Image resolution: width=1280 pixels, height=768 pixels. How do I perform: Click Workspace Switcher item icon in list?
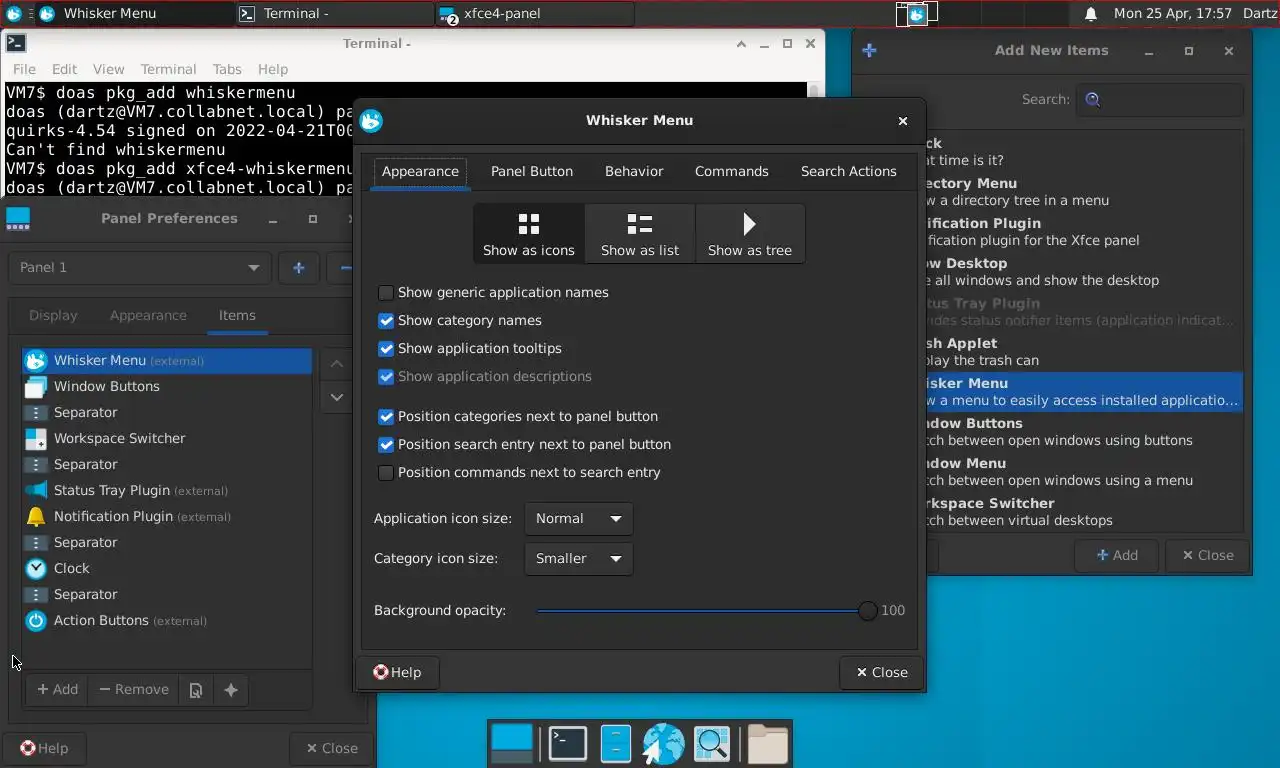(x=36, y=438)
